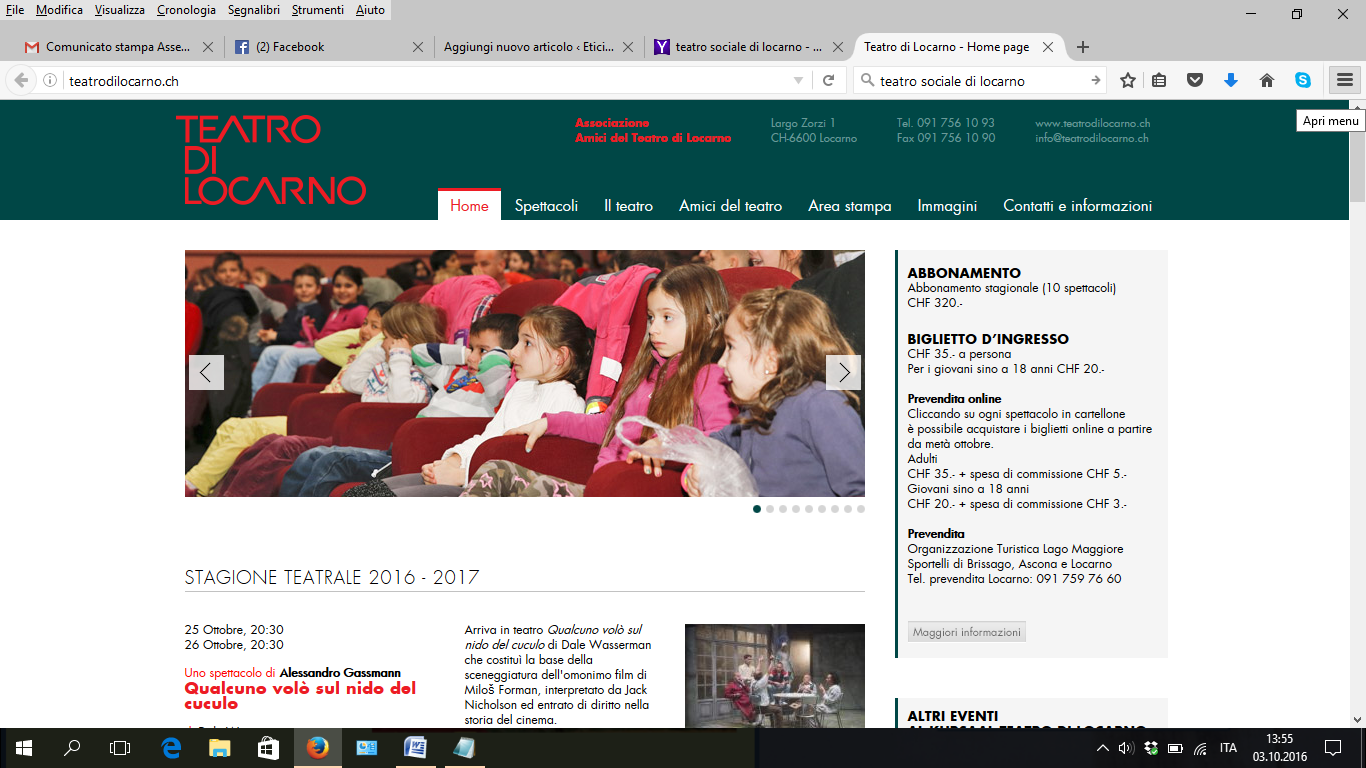
Task: Click the Qualcuno volò show thumbnail
Action: [775, 676]
